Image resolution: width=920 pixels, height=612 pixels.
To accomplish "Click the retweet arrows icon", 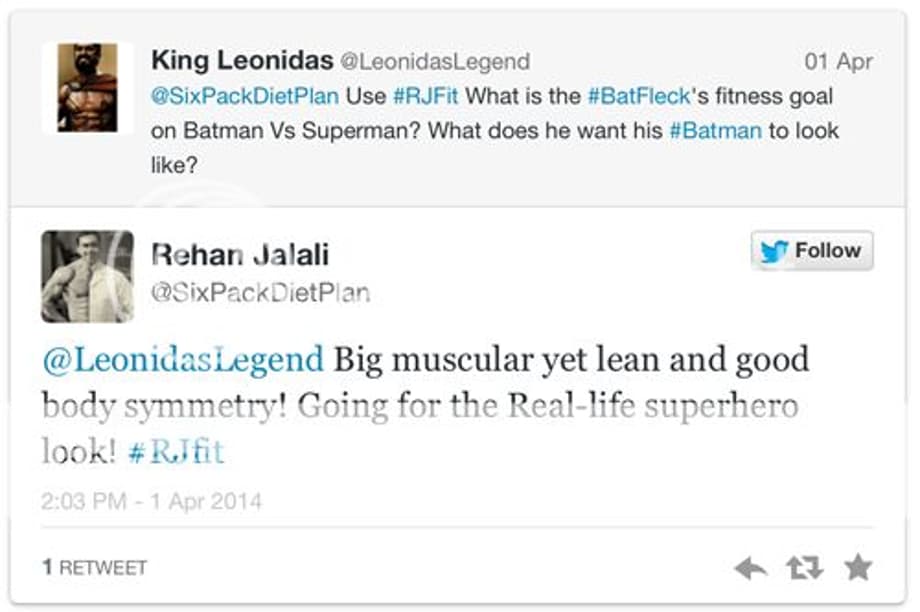I will tap(803, 569).
